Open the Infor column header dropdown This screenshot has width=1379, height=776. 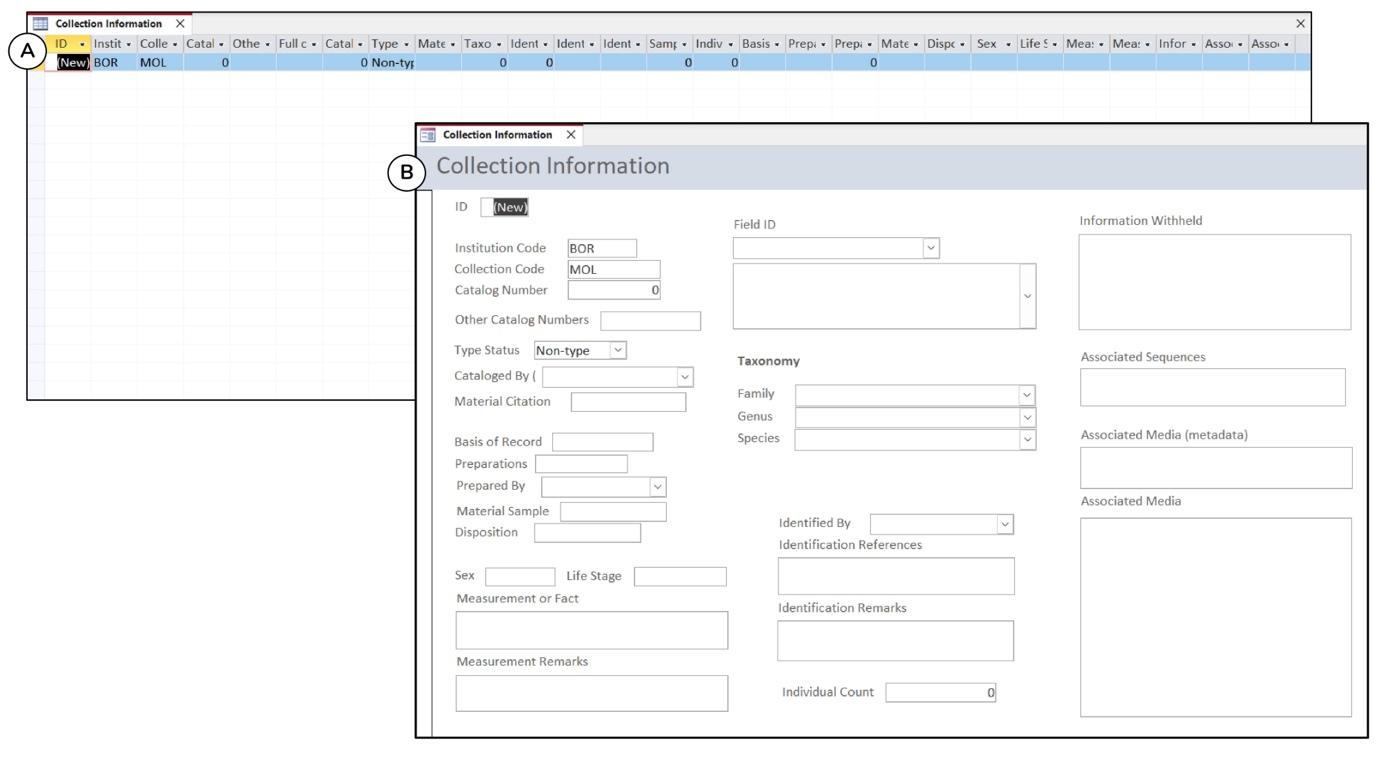click(1193, 44)
